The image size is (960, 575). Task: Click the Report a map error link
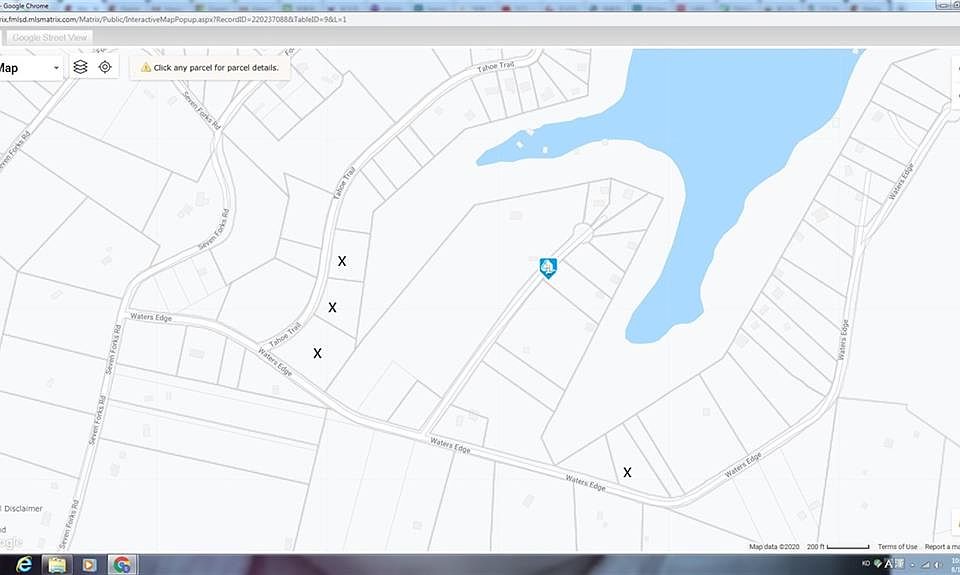tap(942, 546)
